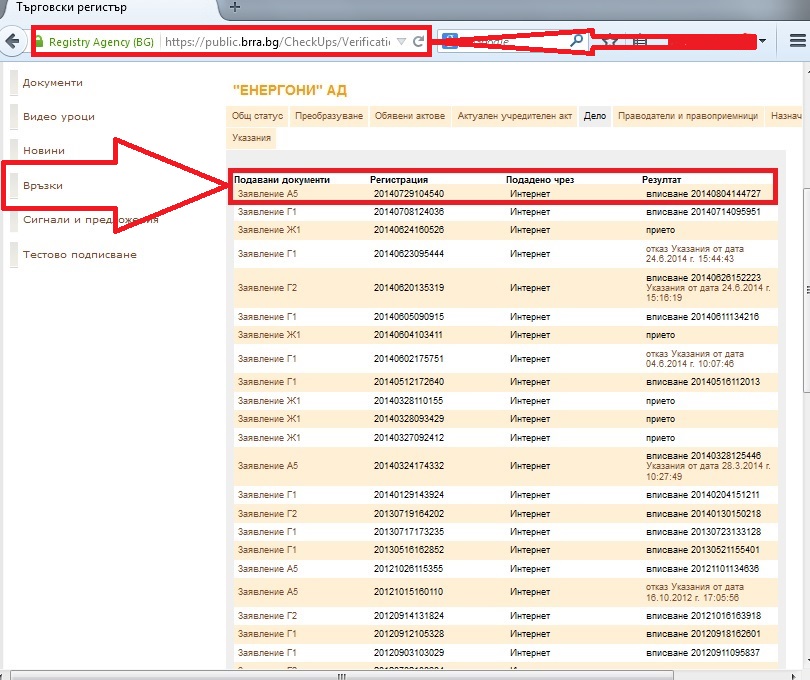Bookmark this page with the star icon
Viewport: 810px width, 680px height.
610,42
